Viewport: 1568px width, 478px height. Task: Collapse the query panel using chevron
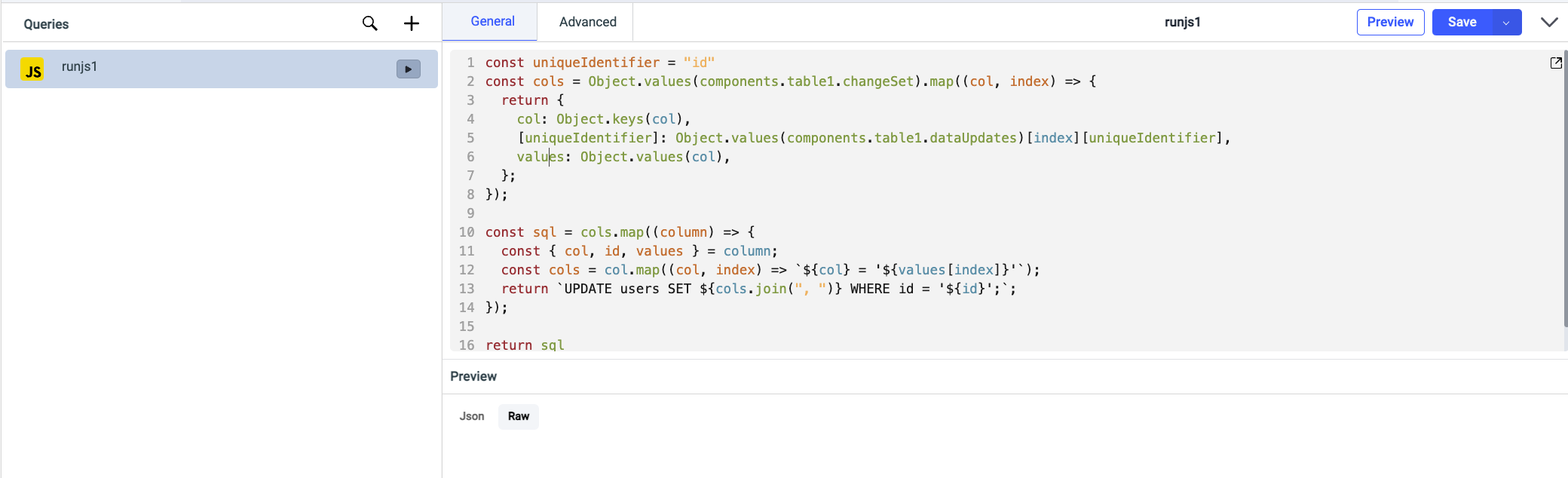[x=1549, y=22]
